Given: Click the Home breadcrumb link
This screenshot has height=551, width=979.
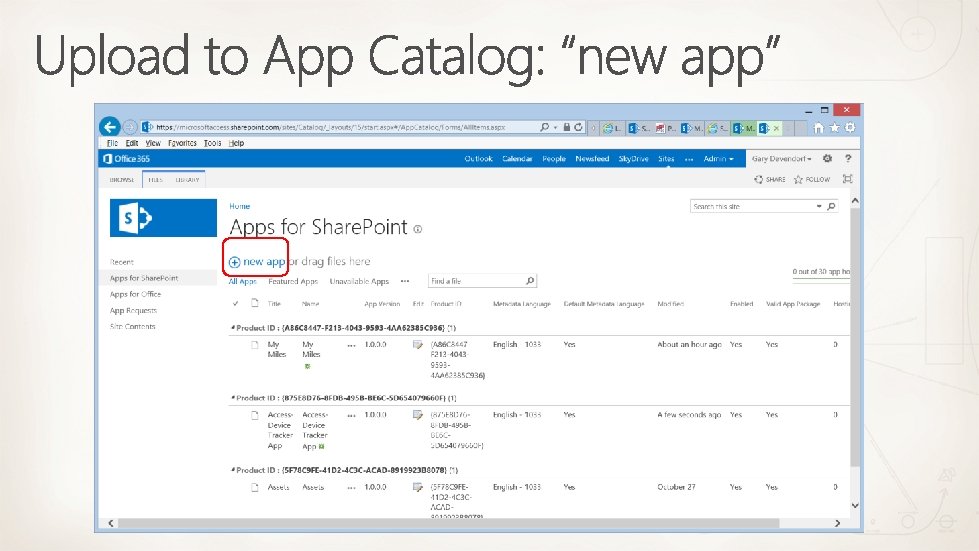Looking at the screenshot, I should (x=239, y=206).
